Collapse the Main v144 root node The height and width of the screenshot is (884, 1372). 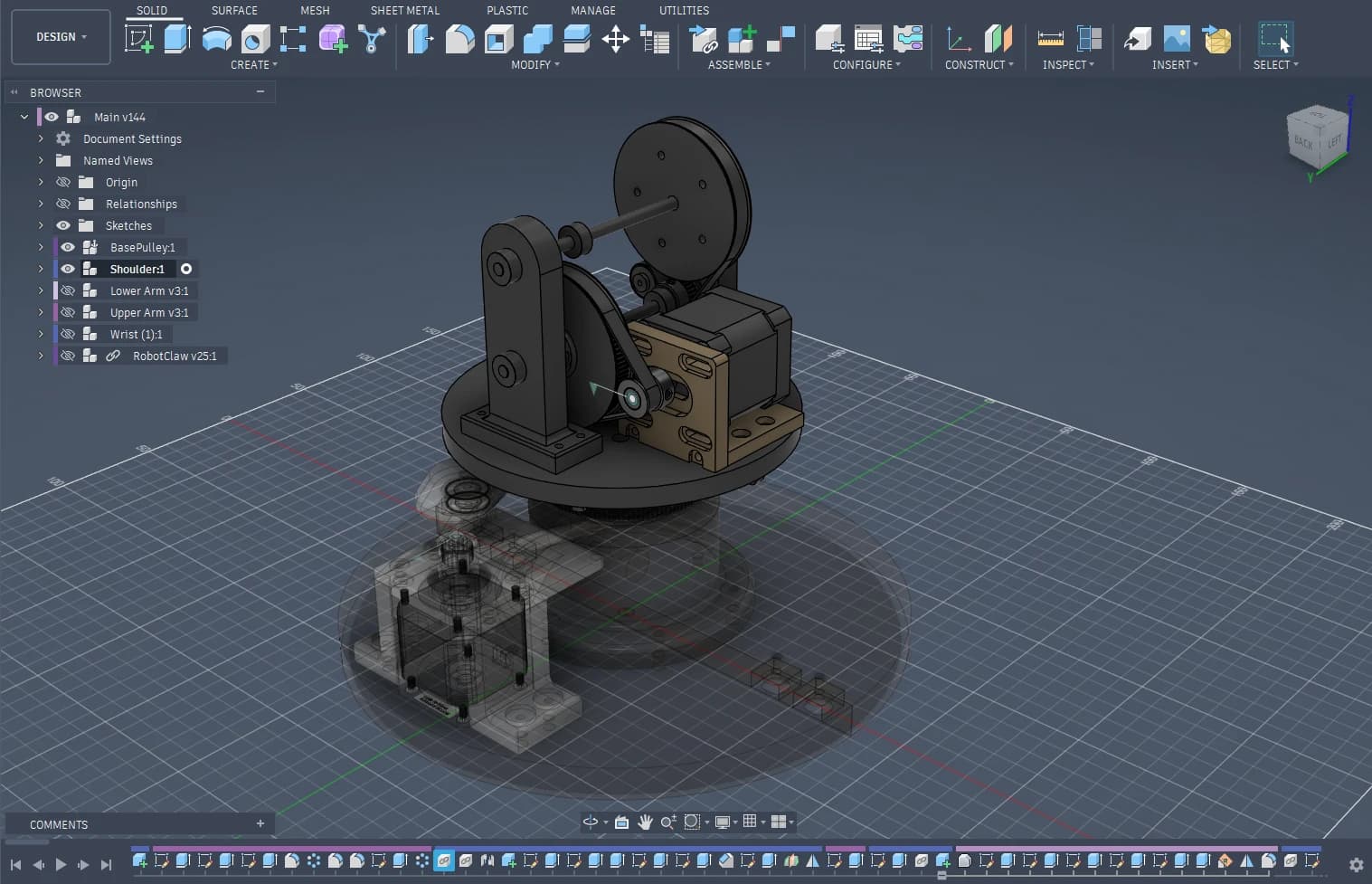pyautogui.click(x=24, y=117)
